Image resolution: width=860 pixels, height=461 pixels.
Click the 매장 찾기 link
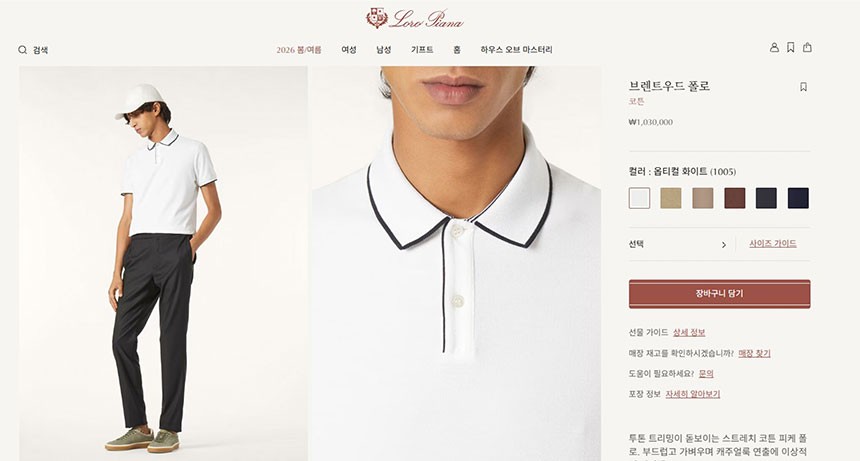click(754, 354)
